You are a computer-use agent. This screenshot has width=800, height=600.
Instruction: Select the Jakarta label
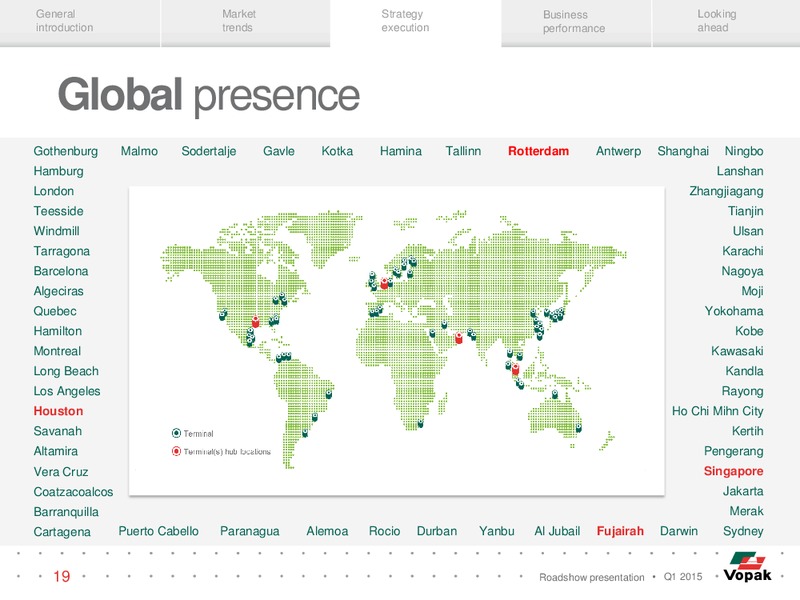click(743, 491)
